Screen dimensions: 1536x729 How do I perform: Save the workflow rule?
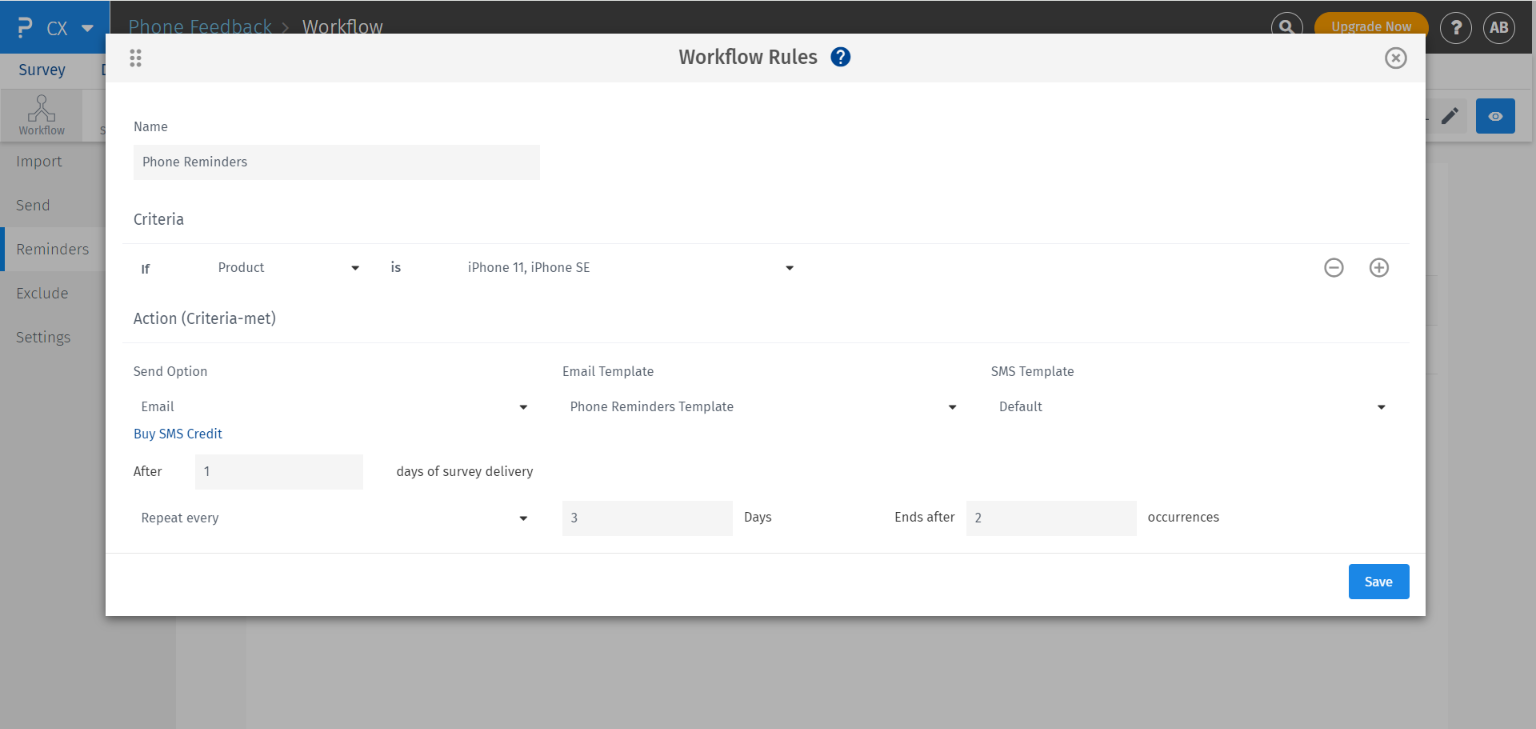tap(1378, 581)
